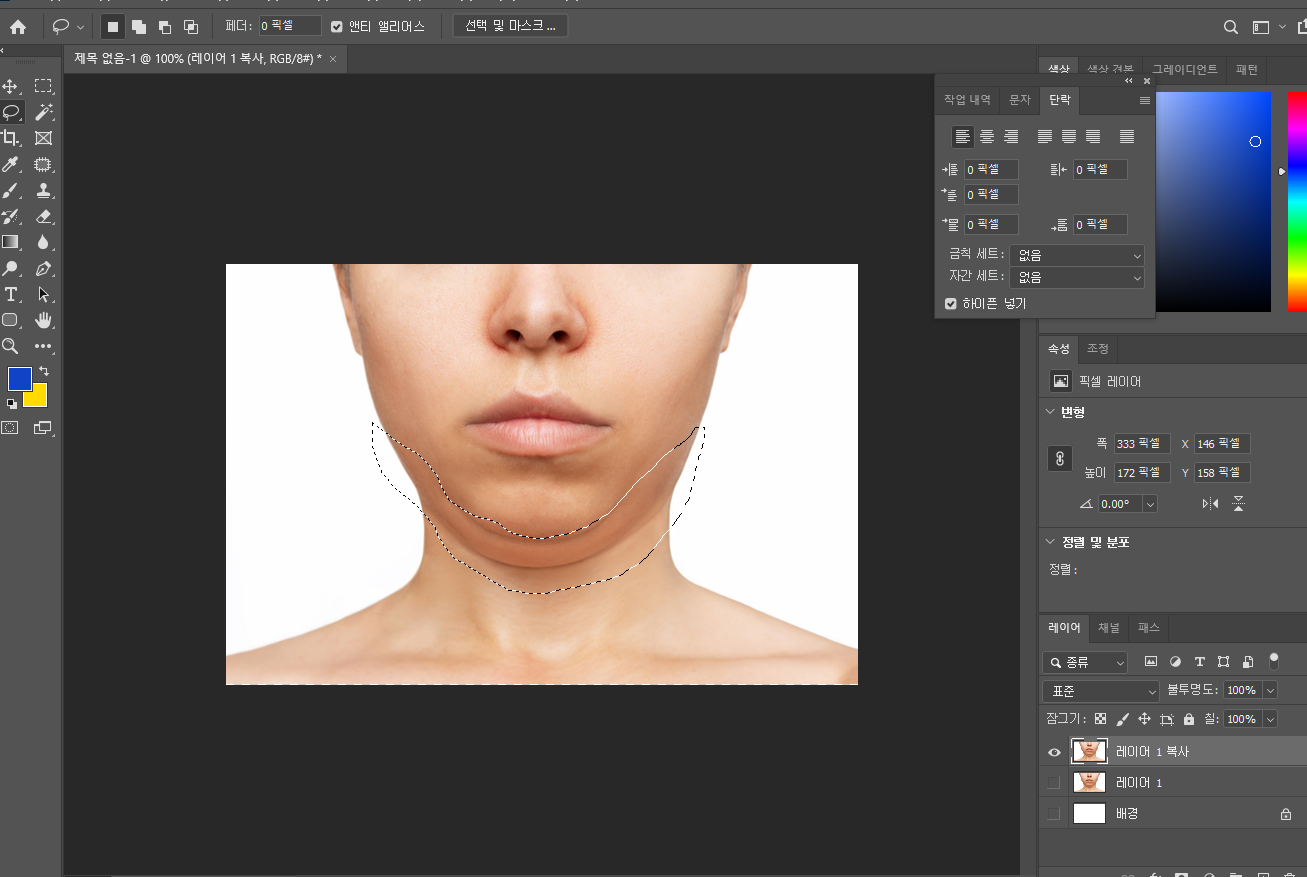Uncheck the 하이픈 넣기 checkbox
The width and height of the screenshot is (1307, 877).
[x=951, y=304]
